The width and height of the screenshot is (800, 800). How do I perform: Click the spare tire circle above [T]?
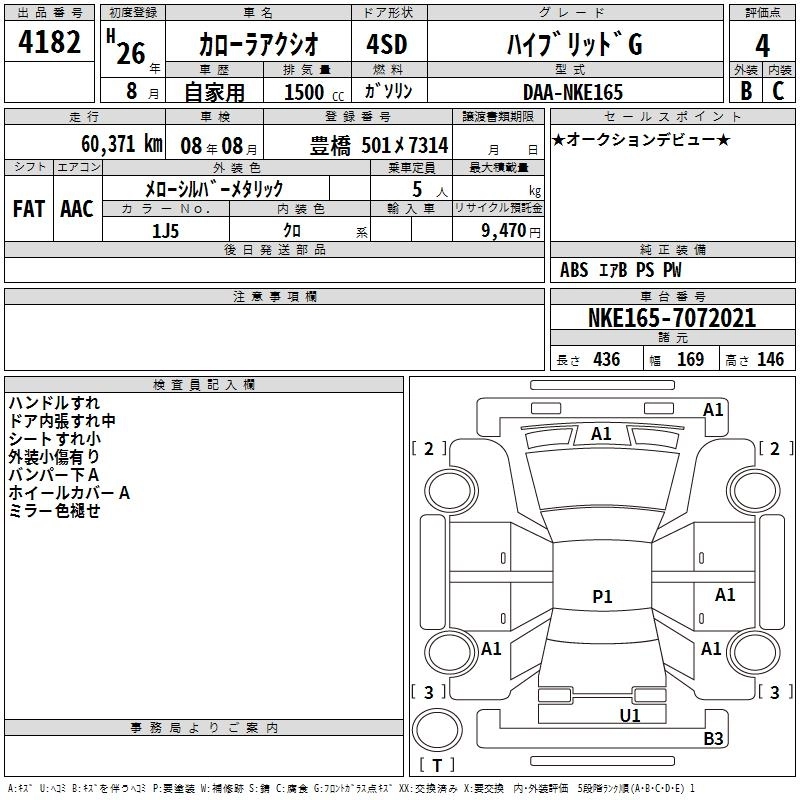[437, 730]
